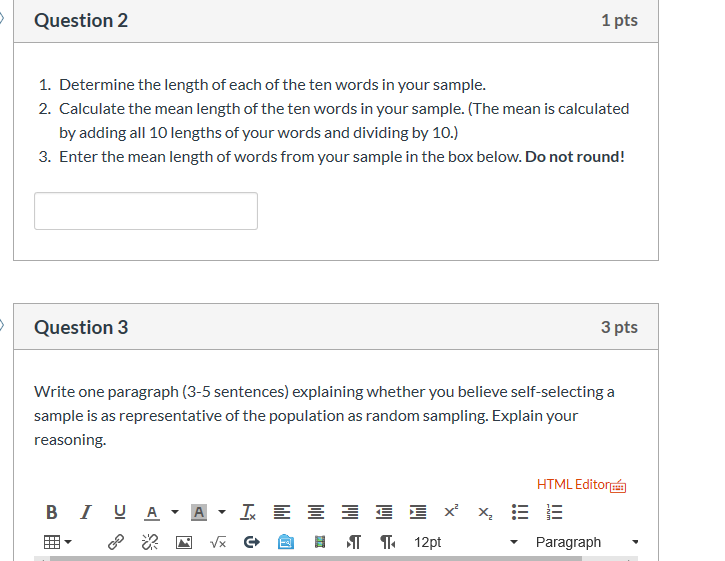Click the '1 pts' label
The width and height of the screenshot is (725, 561).
point(620,20)
